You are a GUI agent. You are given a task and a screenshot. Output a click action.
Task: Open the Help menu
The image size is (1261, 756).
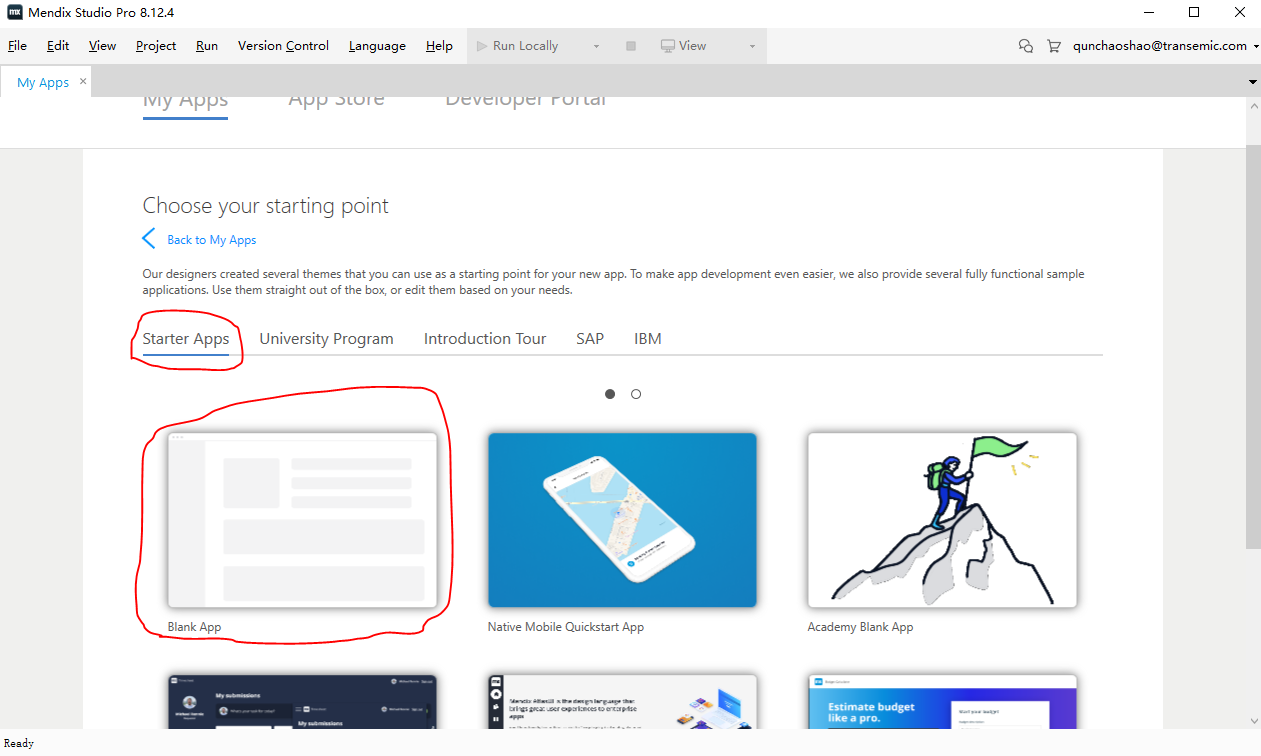click(439, 46)
